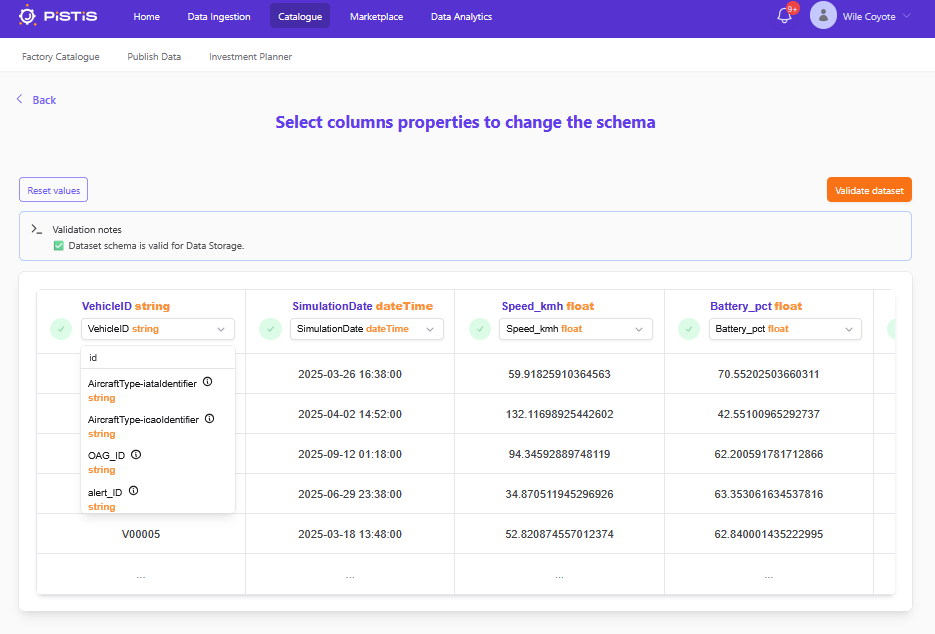Click the Validation notes terminal icon
This screenshot has width=935, height=634.
[x=36, y=229]
